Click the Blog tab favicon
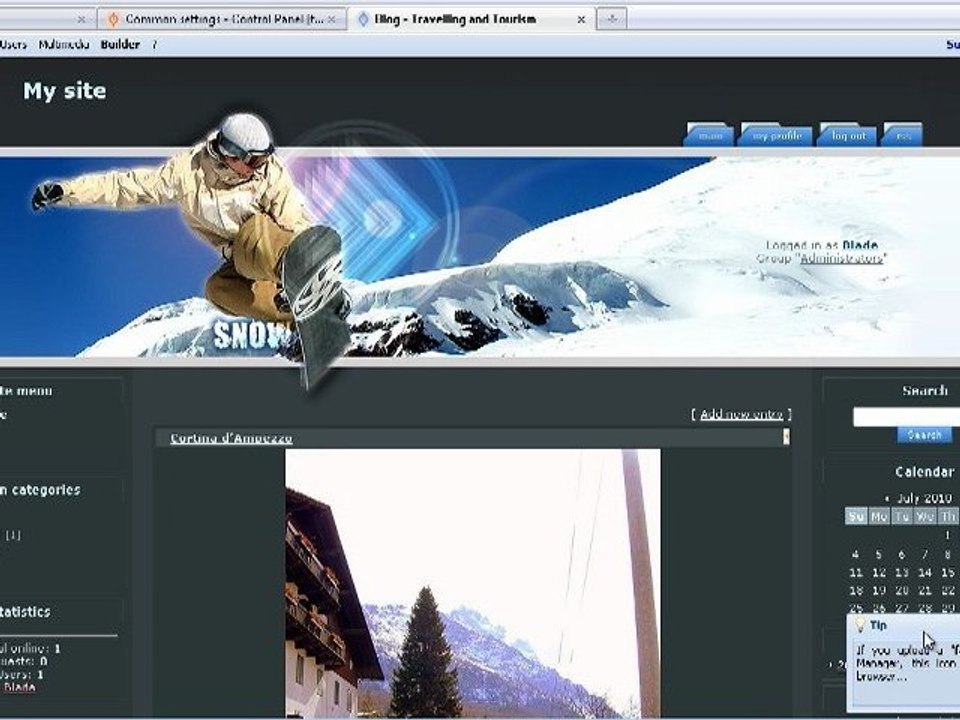The width and height of the screenshot is (960, 720). pyautogui.click(x=363, y=20)
